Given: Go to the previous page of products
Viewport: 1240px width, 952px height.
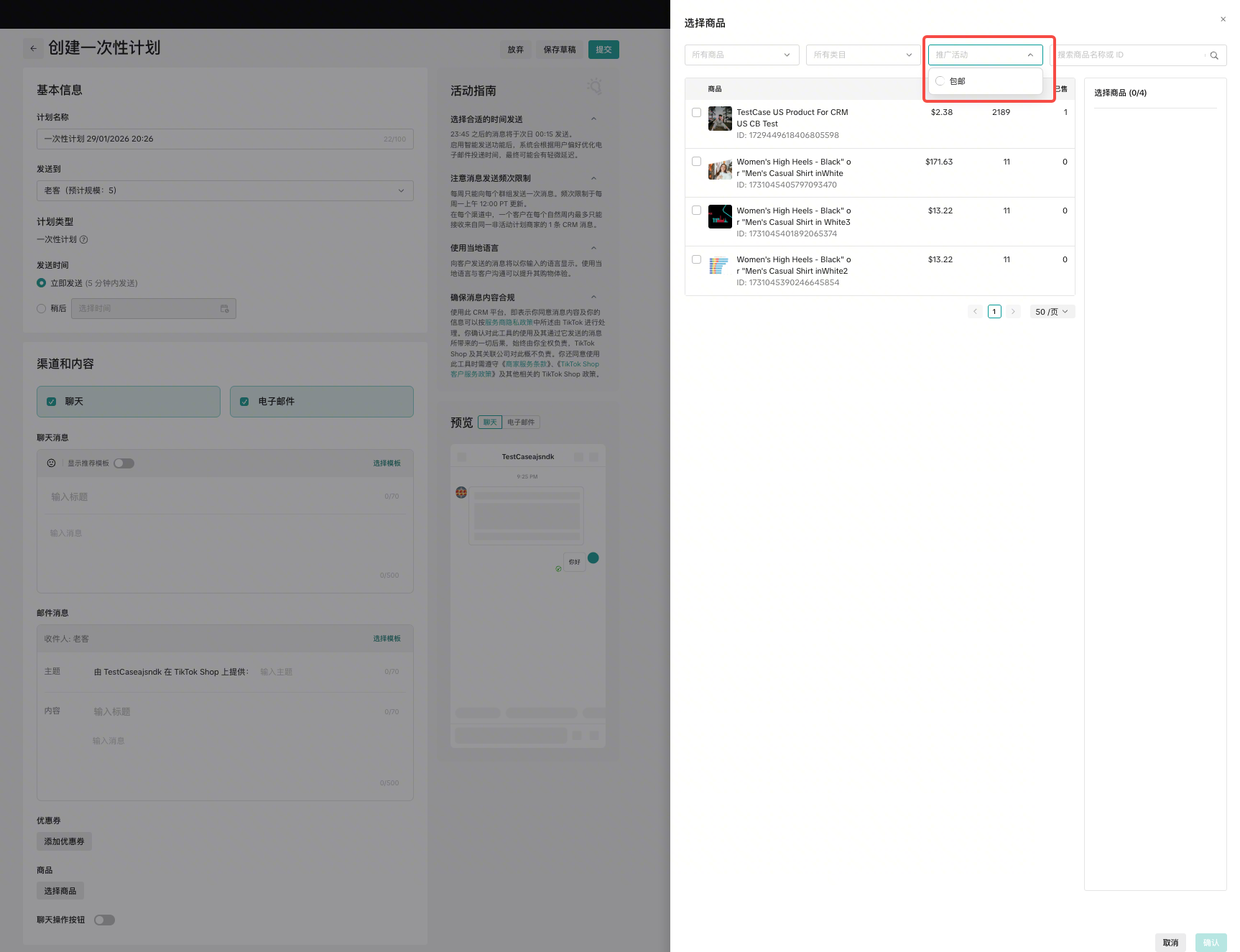Looking at the screenshot, I should [x=975, y=312].
